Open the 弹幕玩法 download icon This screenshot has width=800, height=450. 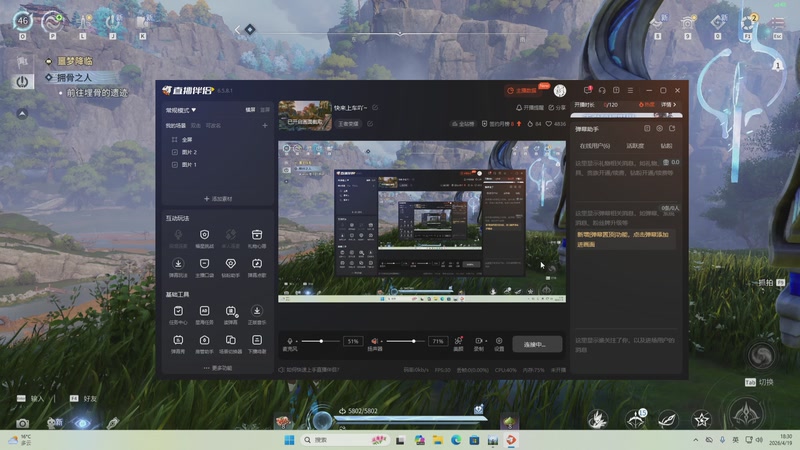[x=178, y=267]
